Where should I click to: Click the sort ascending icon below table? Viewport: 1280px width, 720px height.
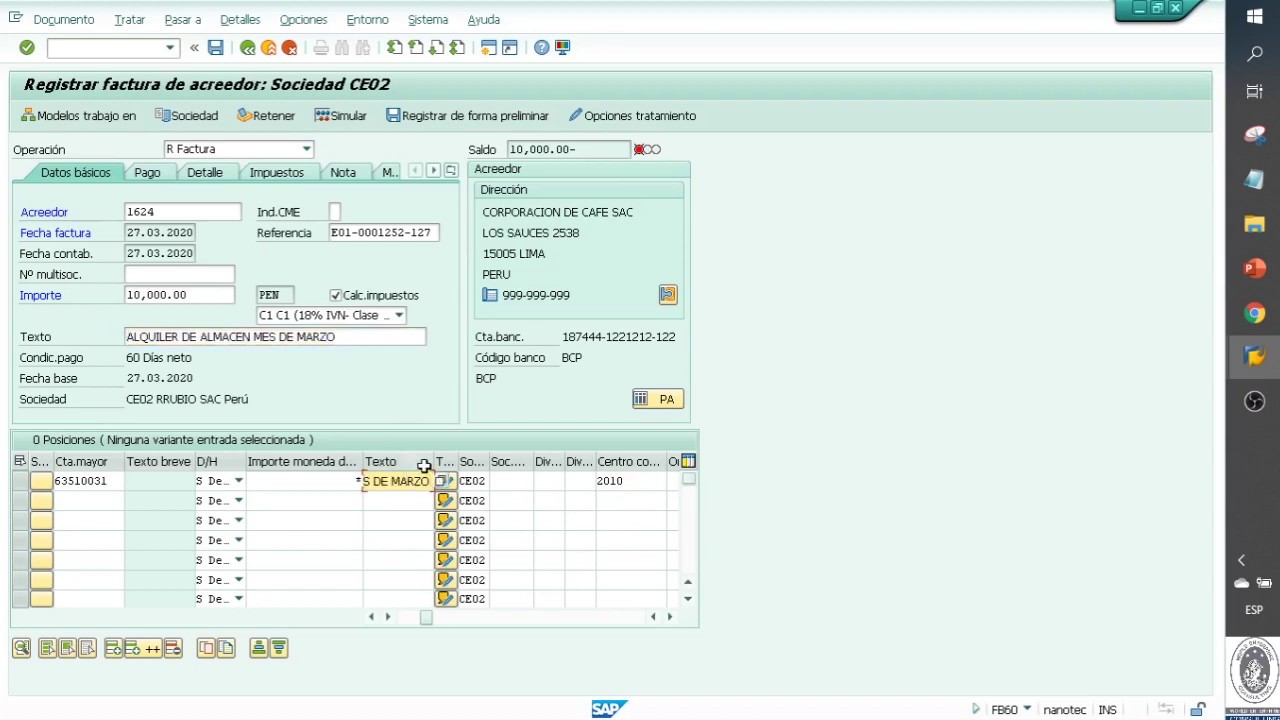(258, 648)
